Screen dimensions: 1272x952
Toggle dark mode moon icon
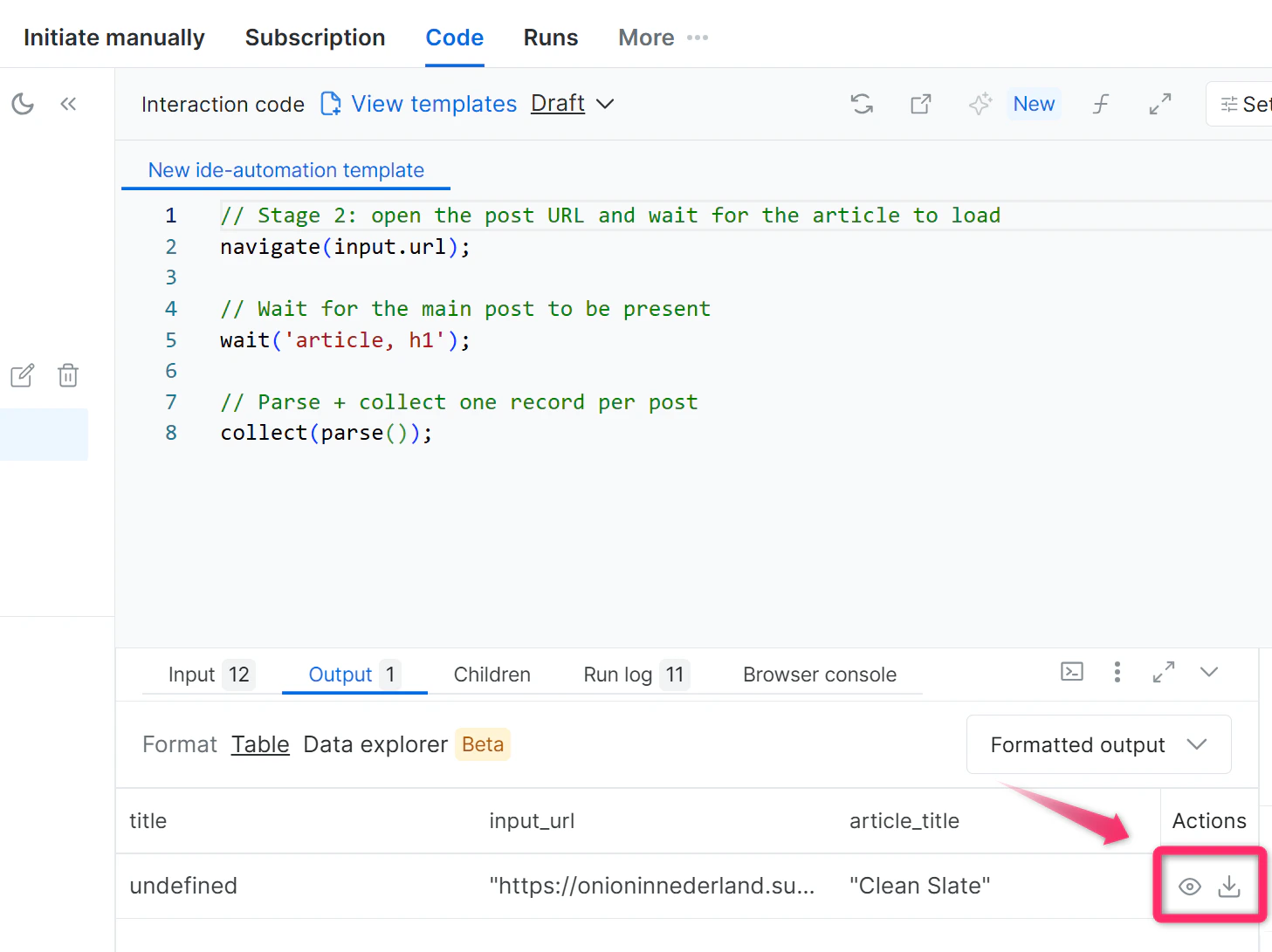click(23, 104)
